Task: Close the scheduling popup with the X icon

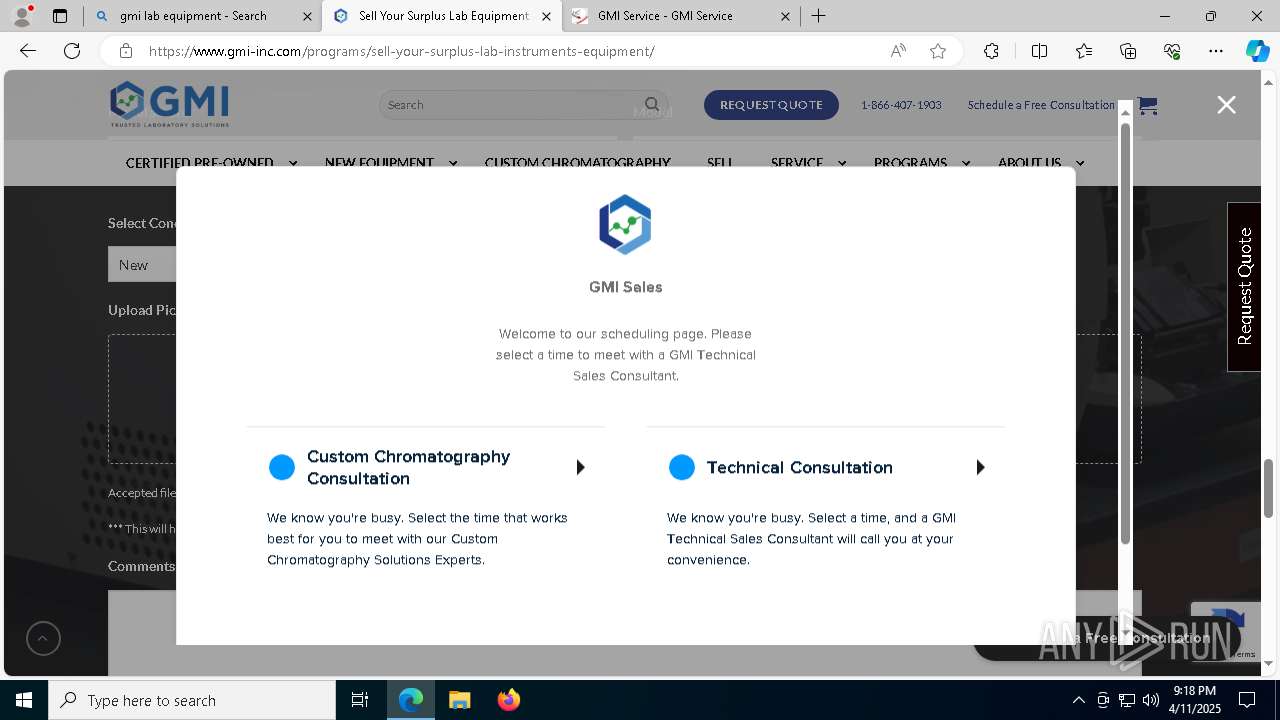Action: [1226, 105]
